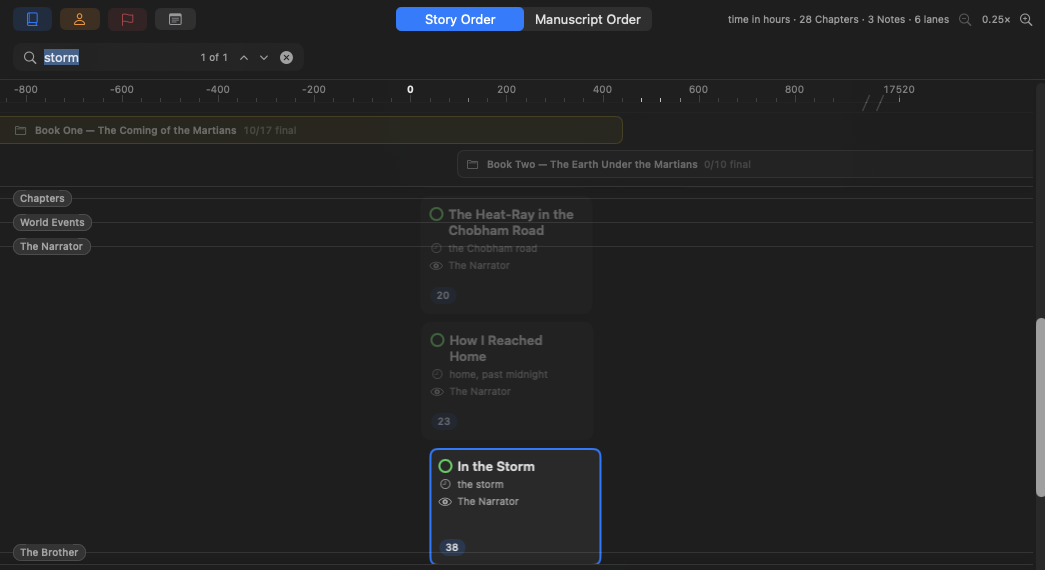Click eye icon on Heat-Ray card
The image size is (1045, 570).
coord(436,265)
